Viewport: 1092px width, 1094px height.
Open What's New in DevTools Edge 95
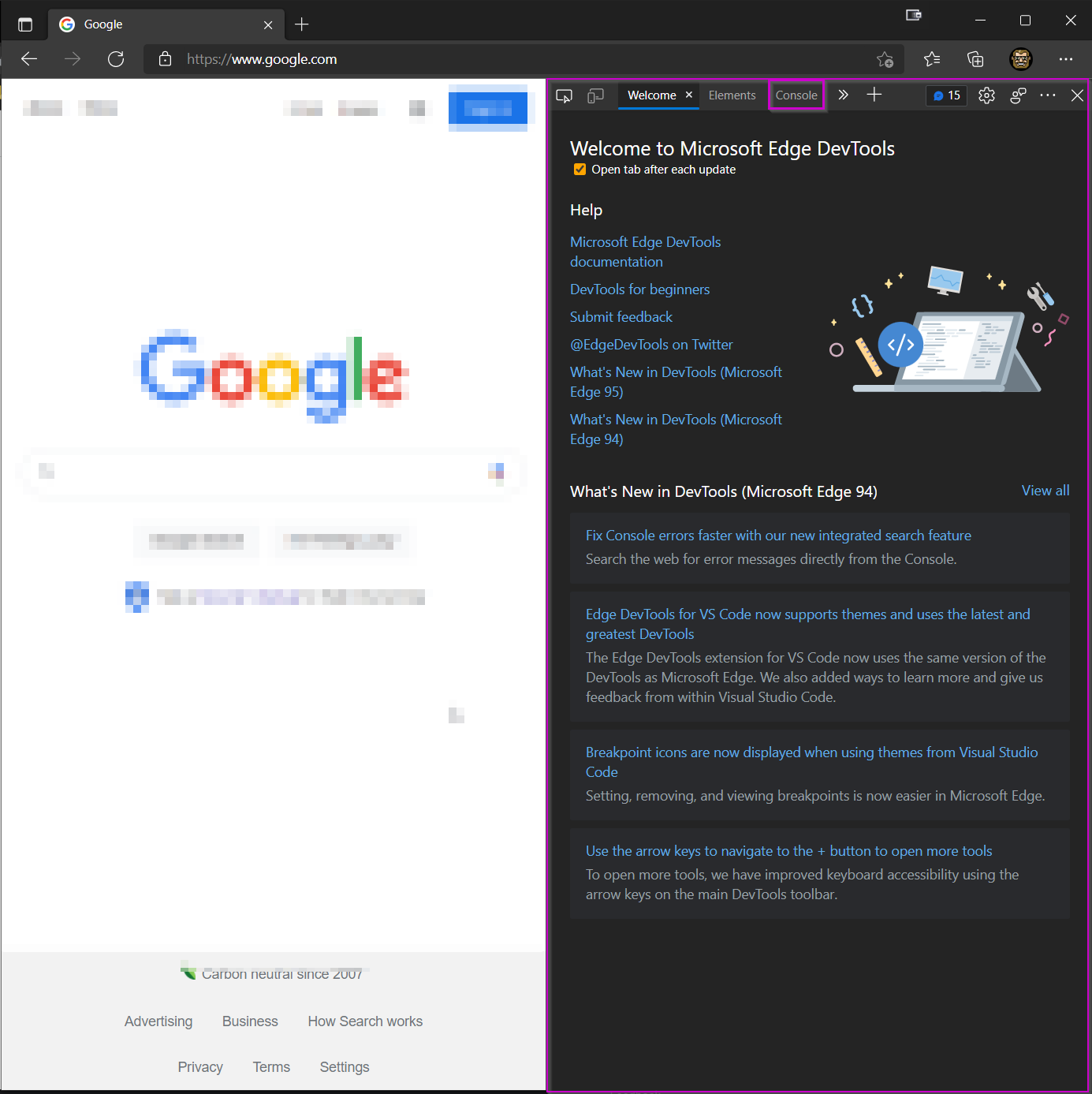(x=676, y=382)
